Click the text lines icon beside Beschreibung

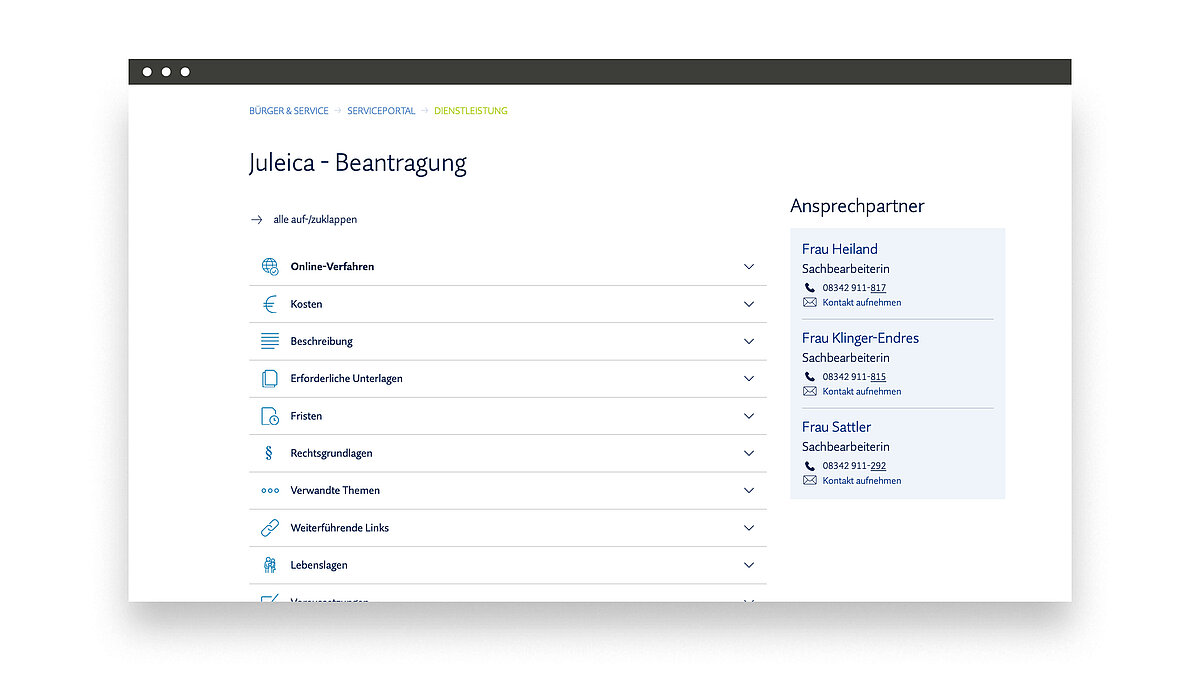[x=270, y=341]
